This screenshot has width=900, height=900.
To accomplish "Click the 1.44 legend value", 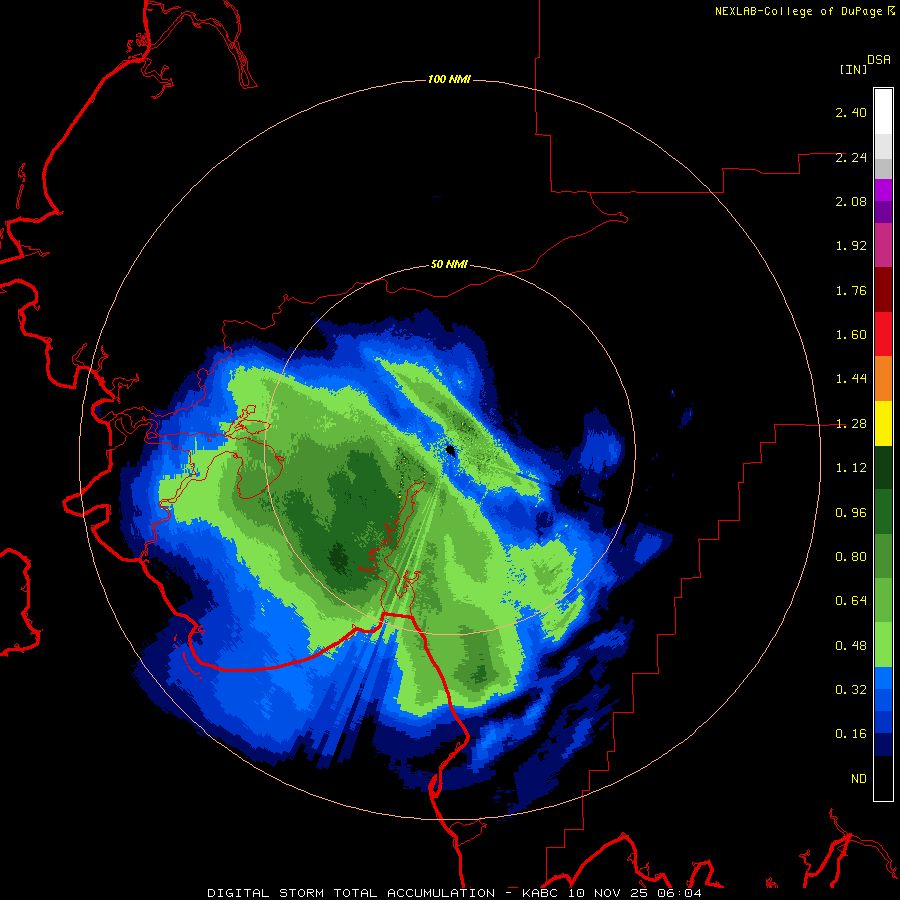I will pos(851,379).
